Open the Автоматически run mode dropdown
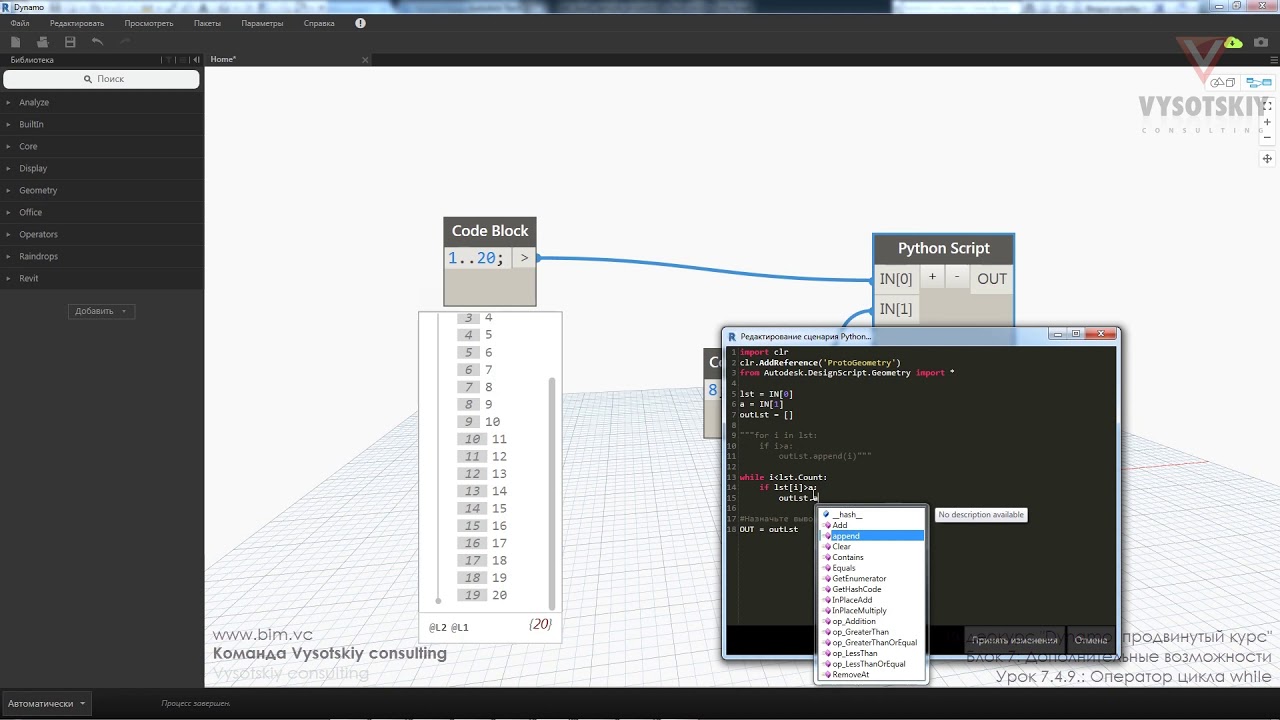The image size is (1280, 720). tap(46, 703)
